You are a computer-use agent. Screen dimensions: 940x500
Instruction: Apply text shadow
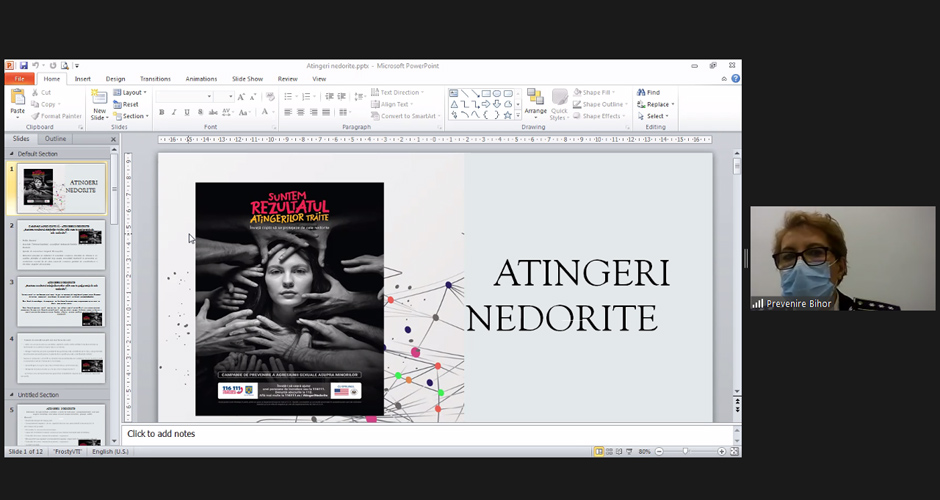200,112
